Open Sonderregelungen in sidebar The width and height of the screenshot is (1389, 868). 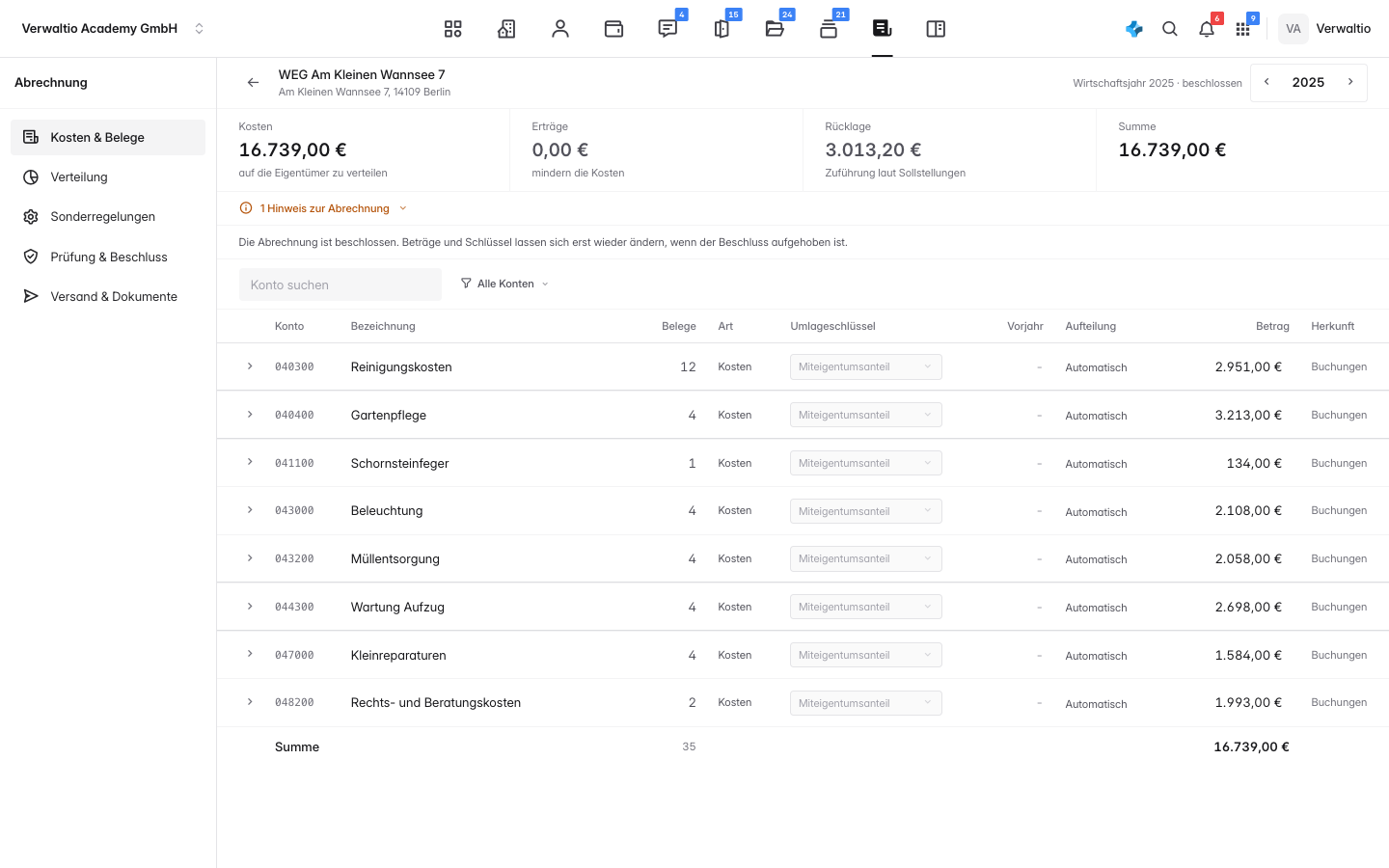coord(108,217)
